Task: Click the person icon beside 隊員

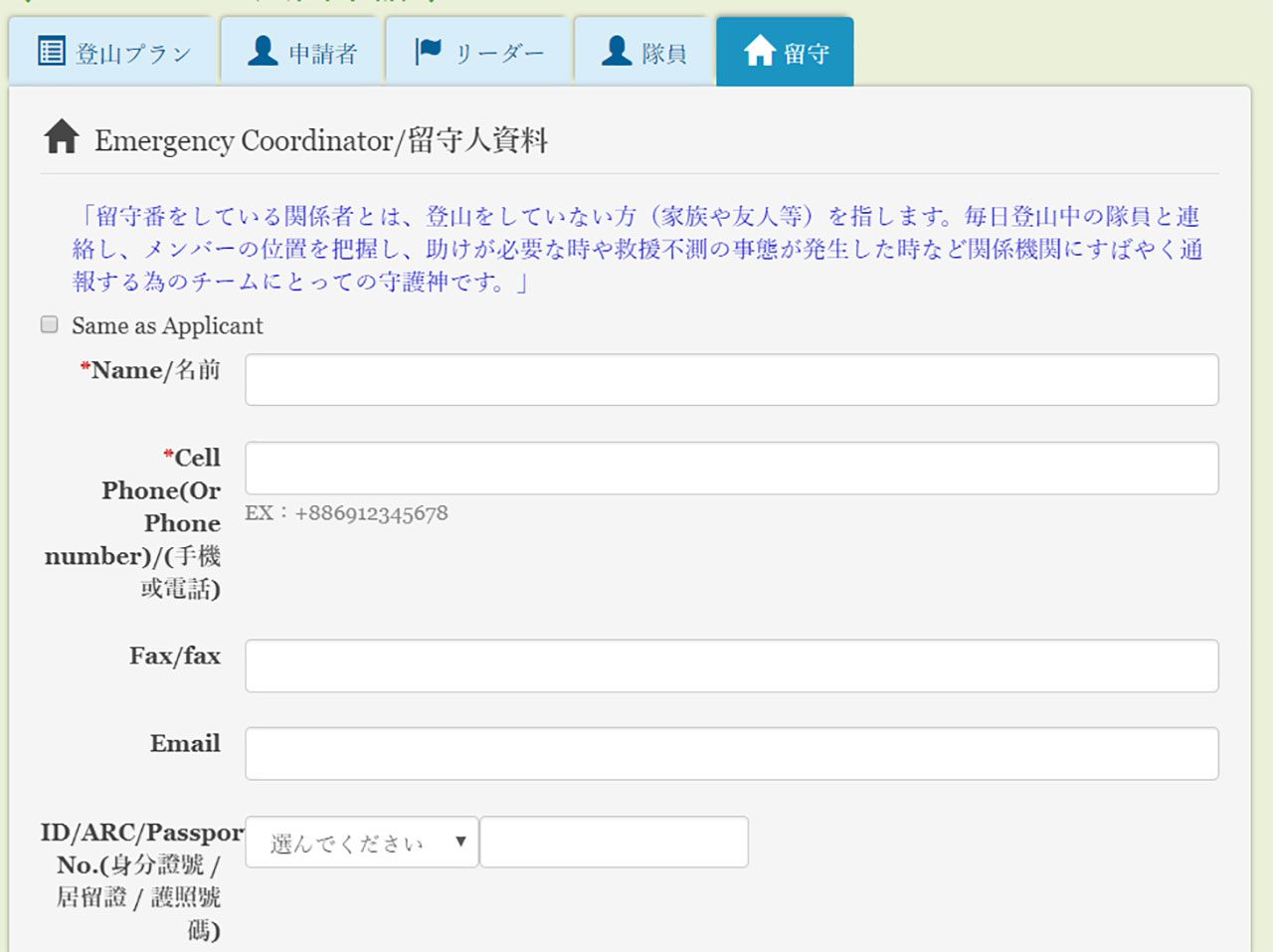Action: click(617, 51)
